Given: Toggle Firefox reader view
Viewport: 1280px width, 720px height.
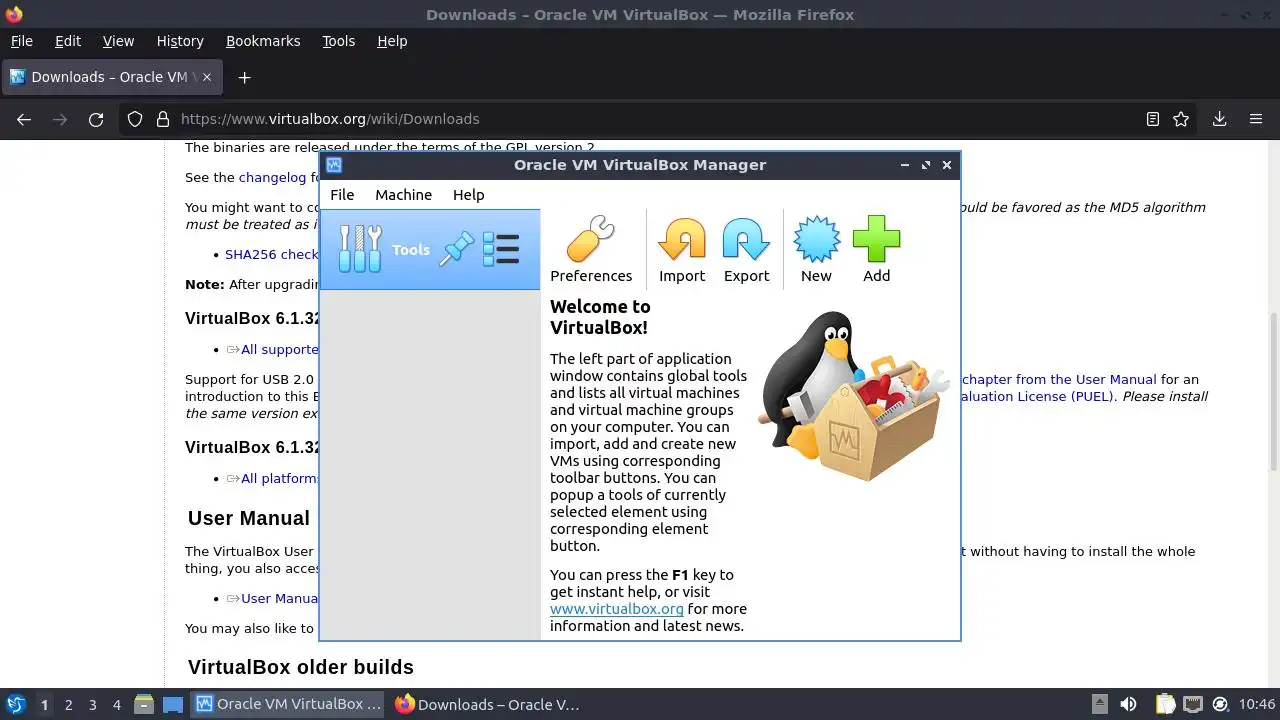Looking at the screenshot, I should click(x=1153, y=119).
